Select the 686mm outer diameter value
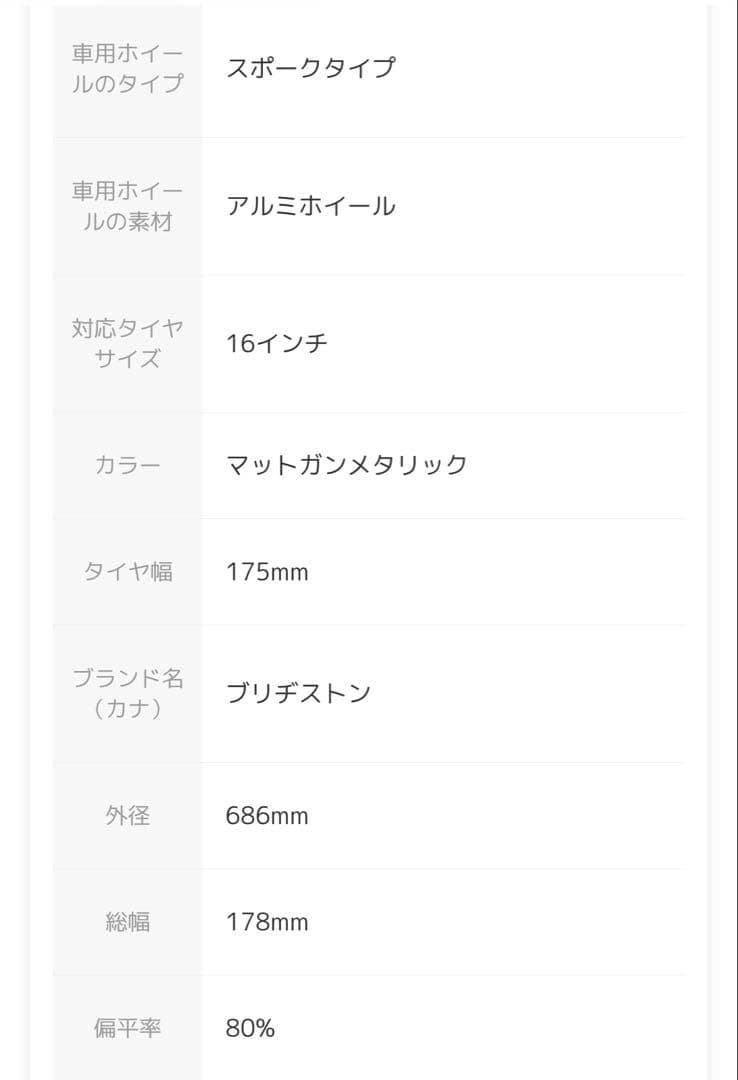The height and width of the screenshot is (1080, 738). click(x=267, y=816)
